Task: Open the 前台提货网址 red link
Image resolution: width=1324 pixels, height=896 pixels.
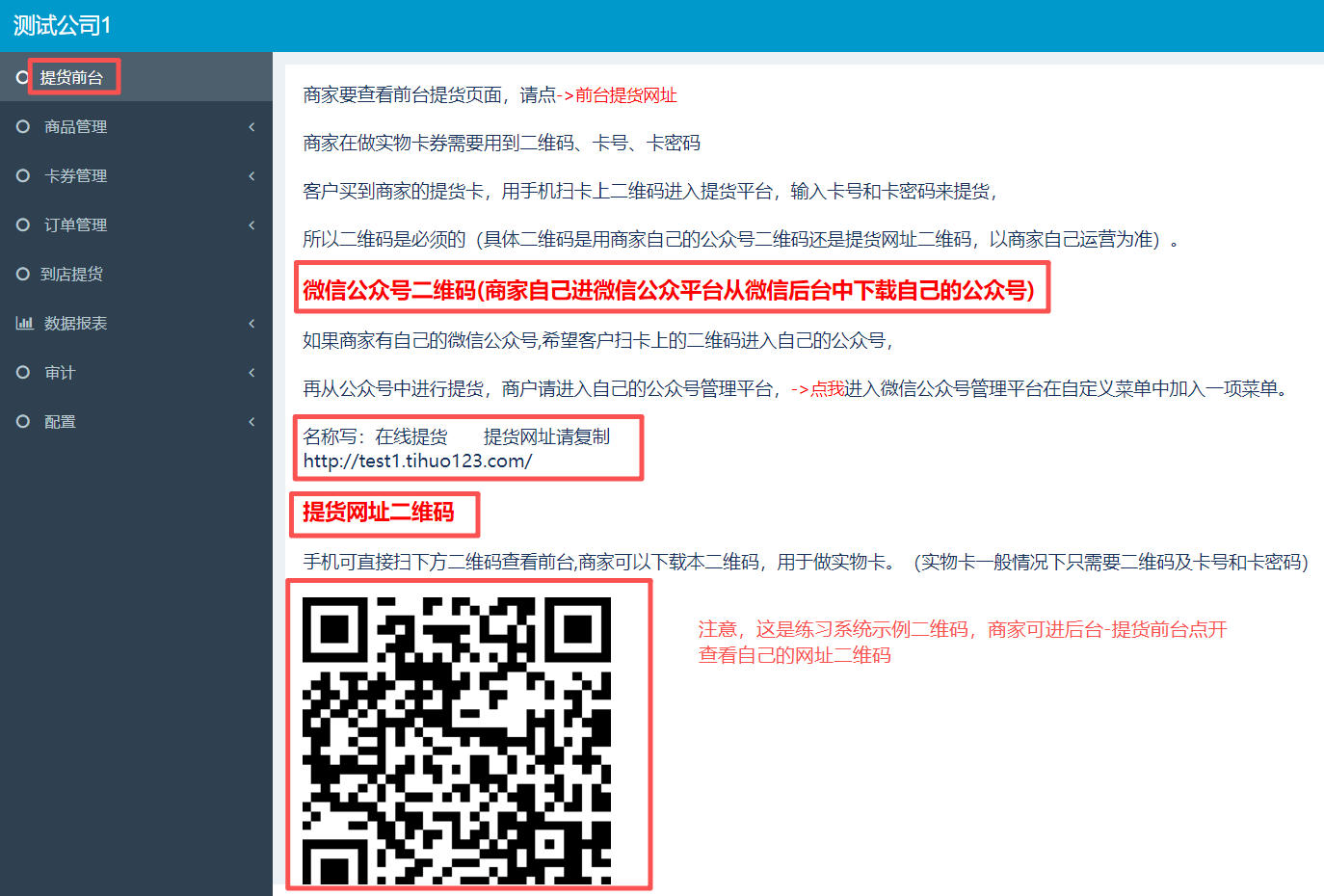Action: [625, 94]
